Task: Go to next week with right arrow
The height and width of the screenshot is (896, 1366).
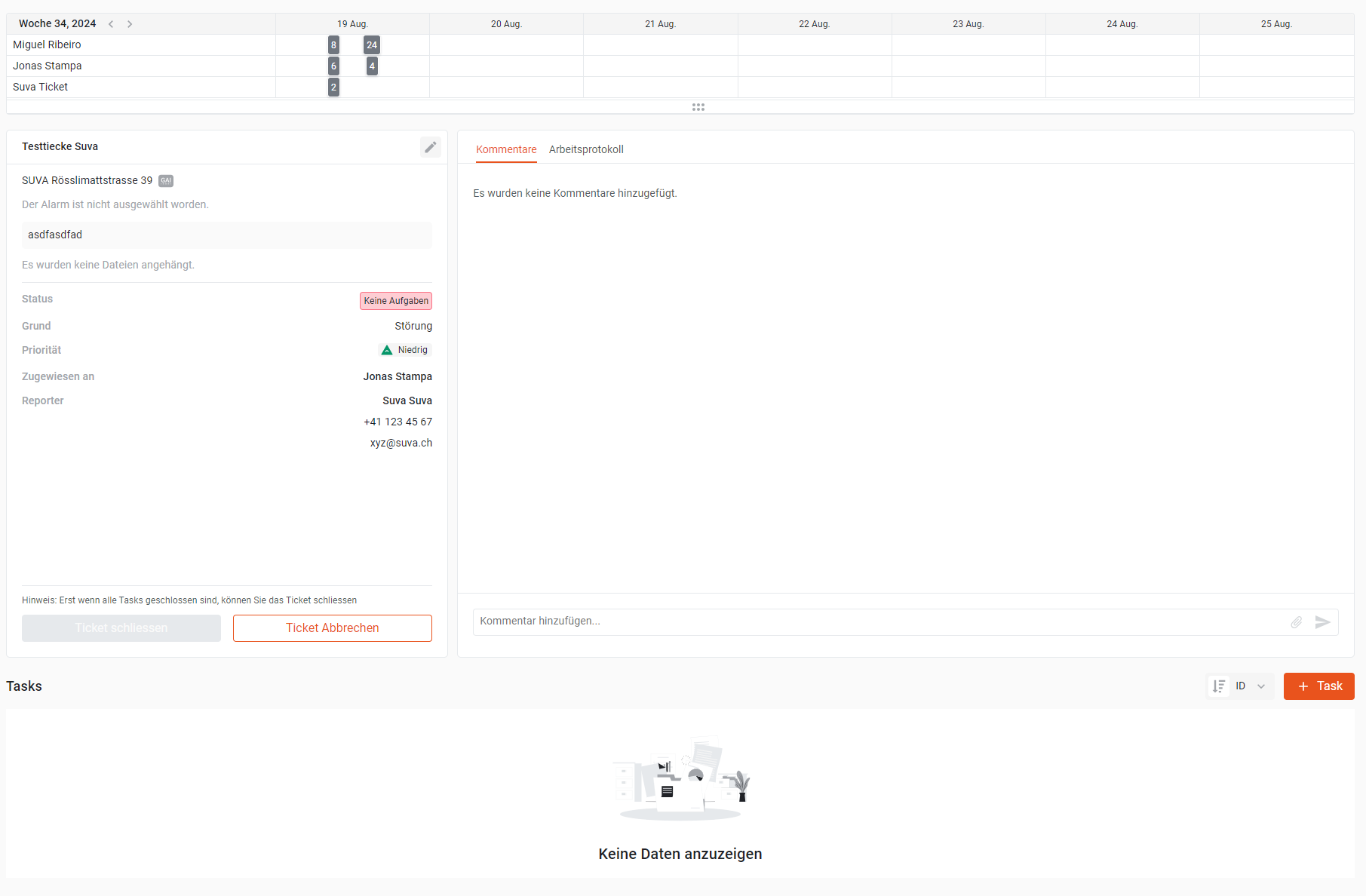Action: coord(130,24)
